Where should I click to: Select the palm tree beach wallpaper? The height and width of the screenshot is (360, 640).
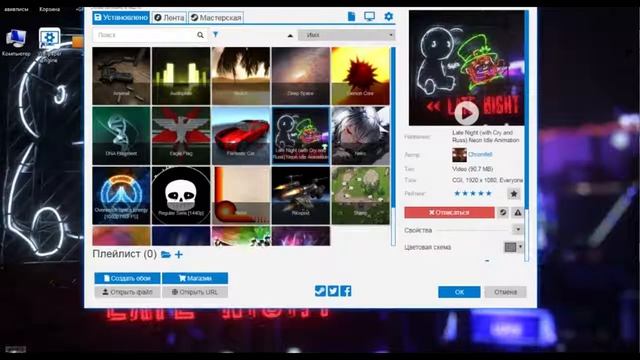point(241,76)
